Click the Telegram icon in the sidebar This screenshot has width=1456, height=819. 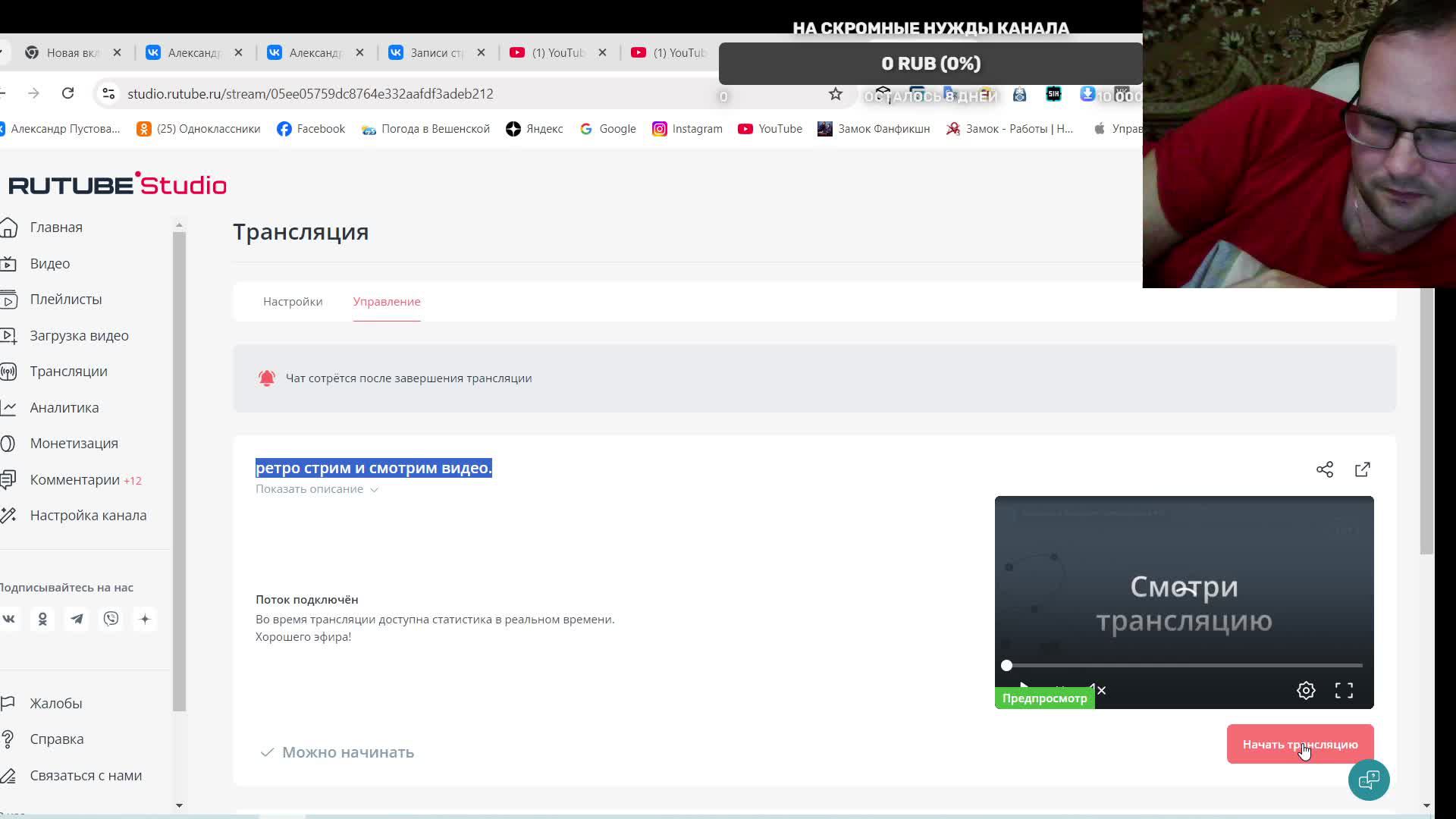(77, 619)
